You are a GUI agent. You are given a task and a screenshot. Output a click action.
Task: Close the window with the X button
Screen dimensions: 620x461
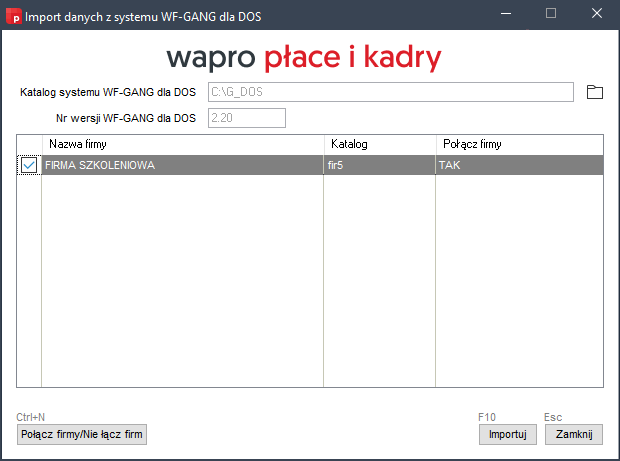click(x=597, y=14)
